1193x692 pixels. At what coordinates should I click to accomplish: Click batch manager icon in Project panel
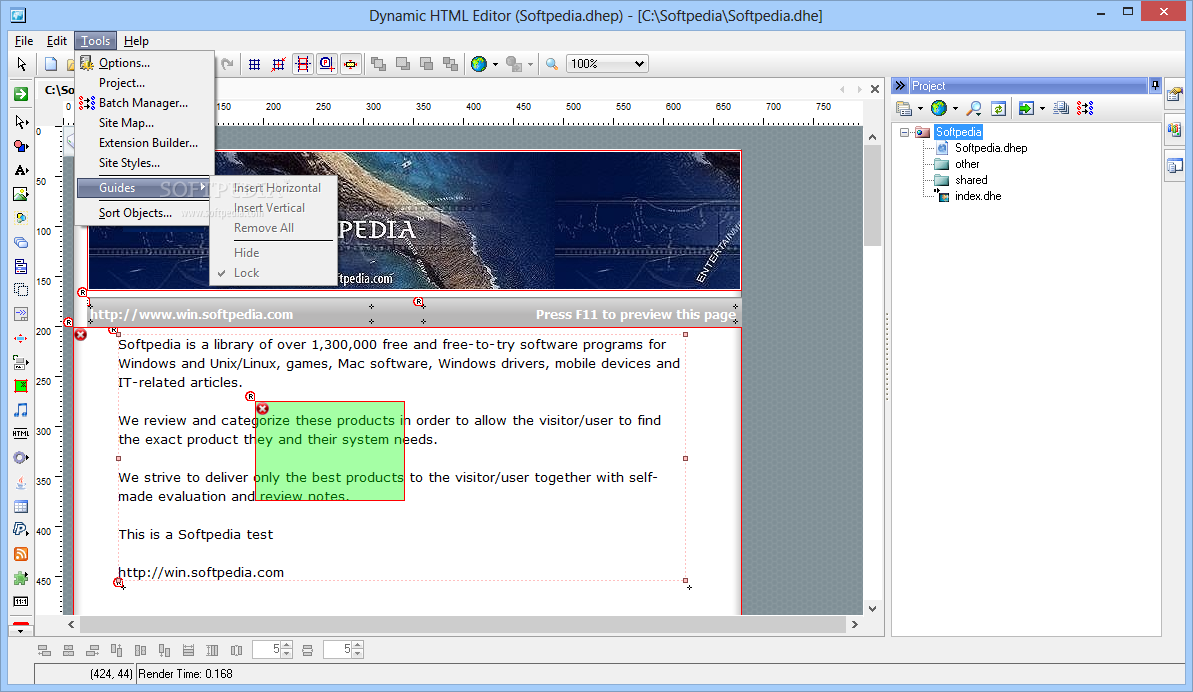(x=1086, y=109)
